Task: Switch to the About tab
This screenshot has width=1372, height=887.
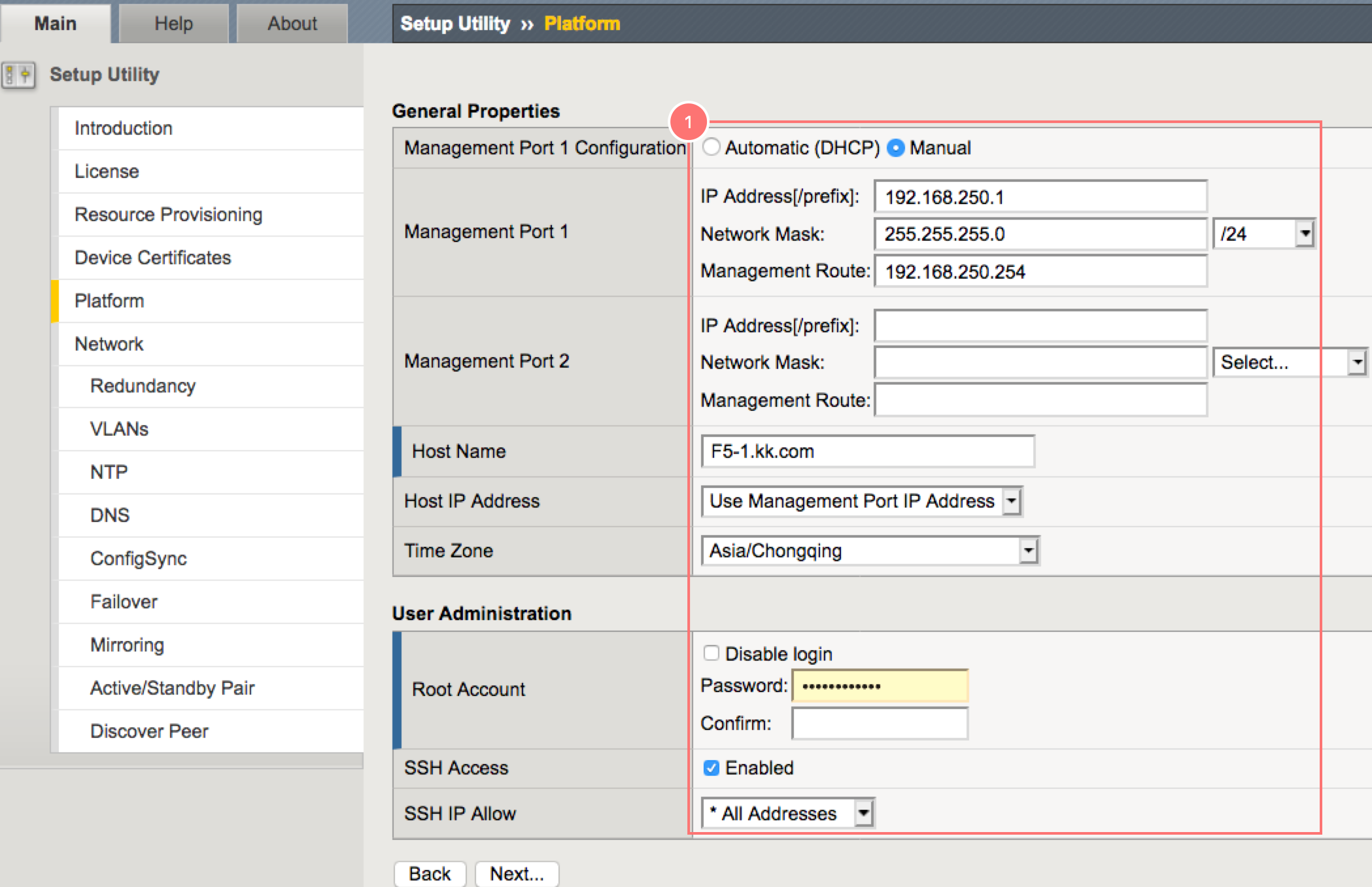Action: tap(292, 24)
